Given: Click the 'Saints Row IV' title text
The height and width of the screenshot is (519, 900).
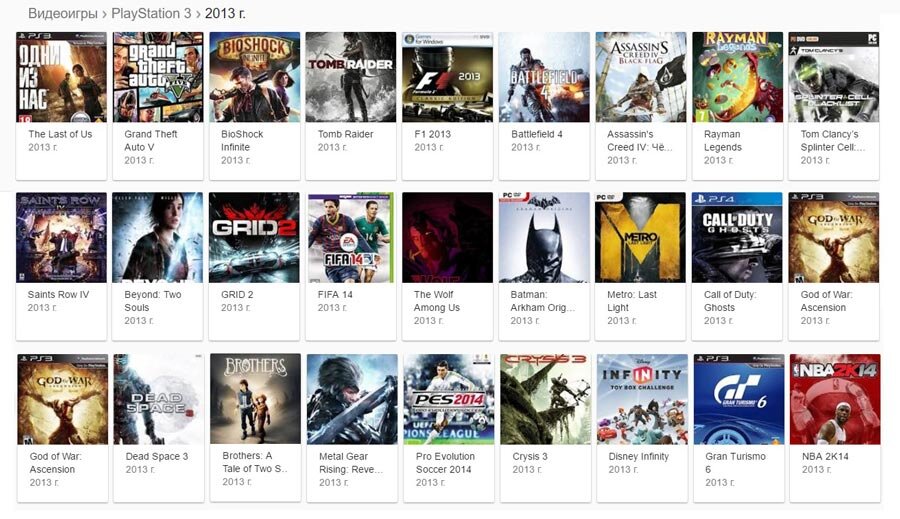Looking at the screenshot, I should [x=59, y=295].
